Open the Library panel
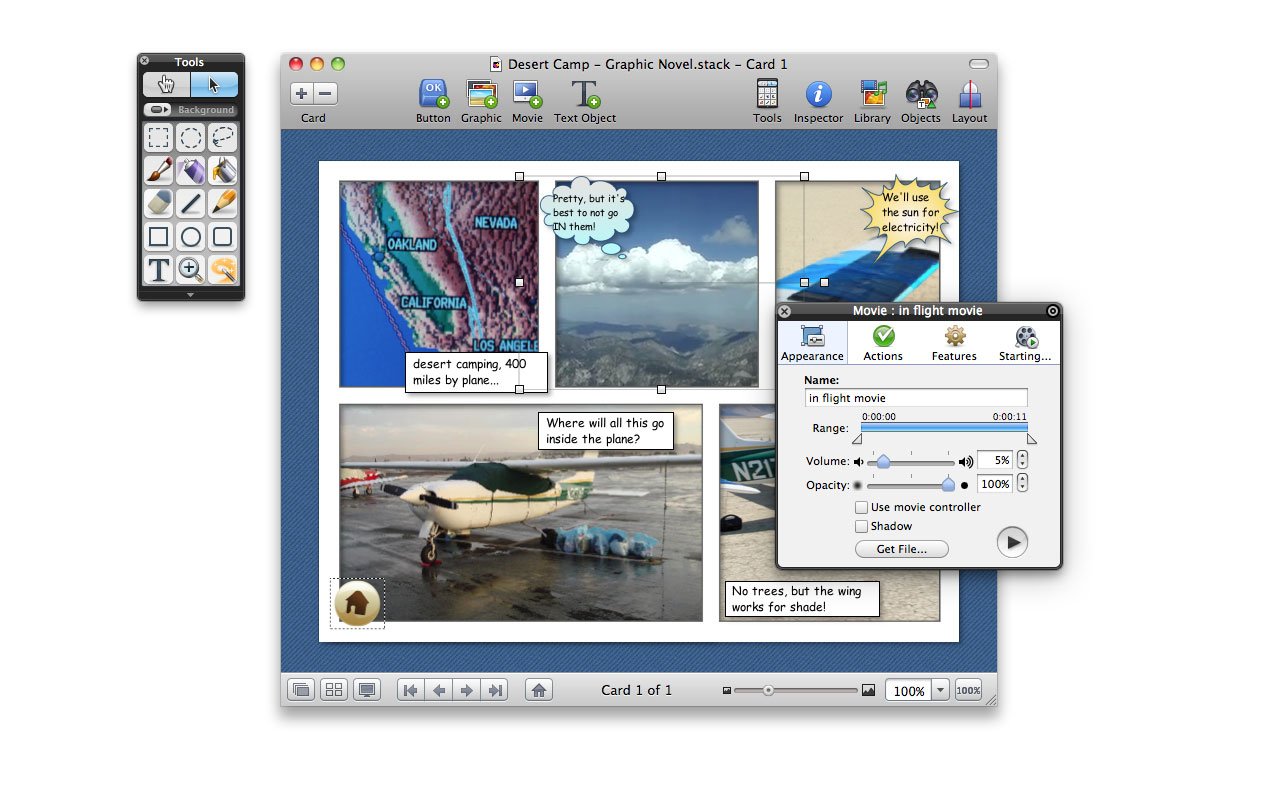Image resolution: width=1280 pixels, height=800 pixels. pos(872,101)
